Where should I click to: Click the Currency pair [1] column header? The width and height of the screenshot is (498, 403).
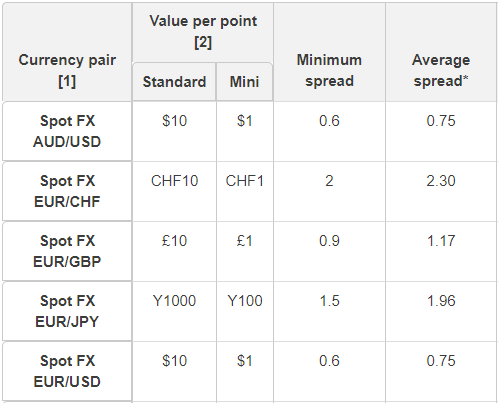(67, 70)
